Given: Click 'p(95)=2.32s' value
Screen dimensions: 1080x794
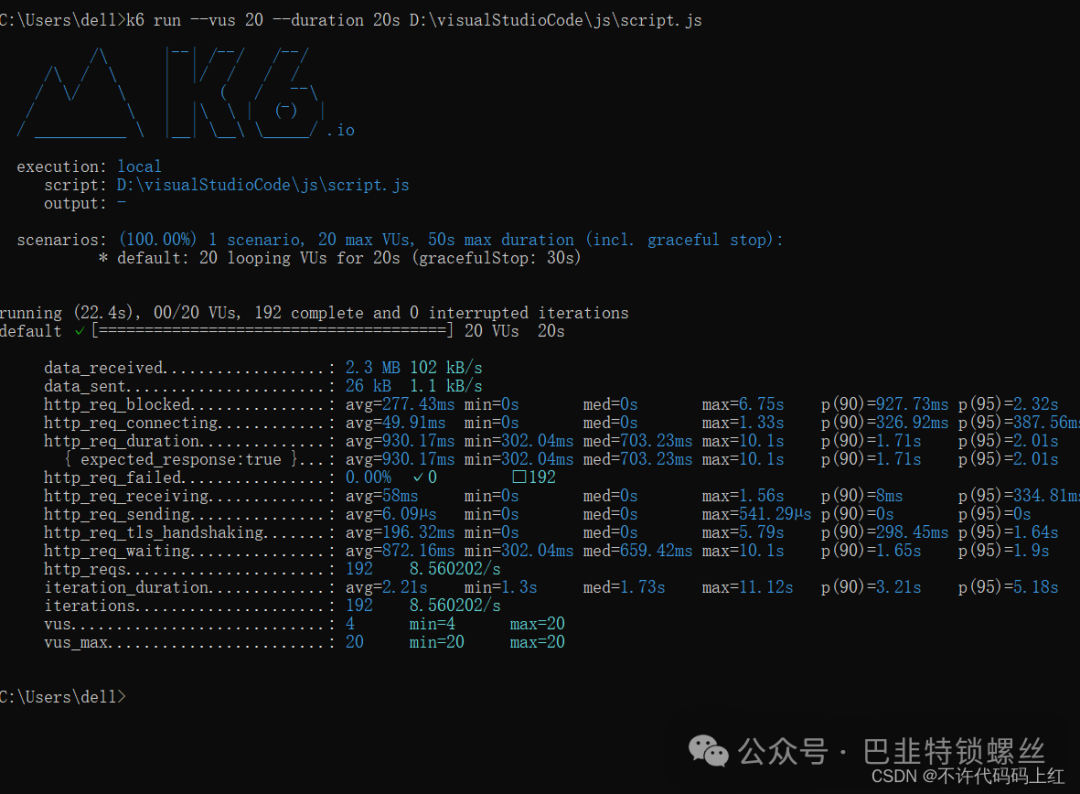Looking at the screenshot, I should point(1008,404).
